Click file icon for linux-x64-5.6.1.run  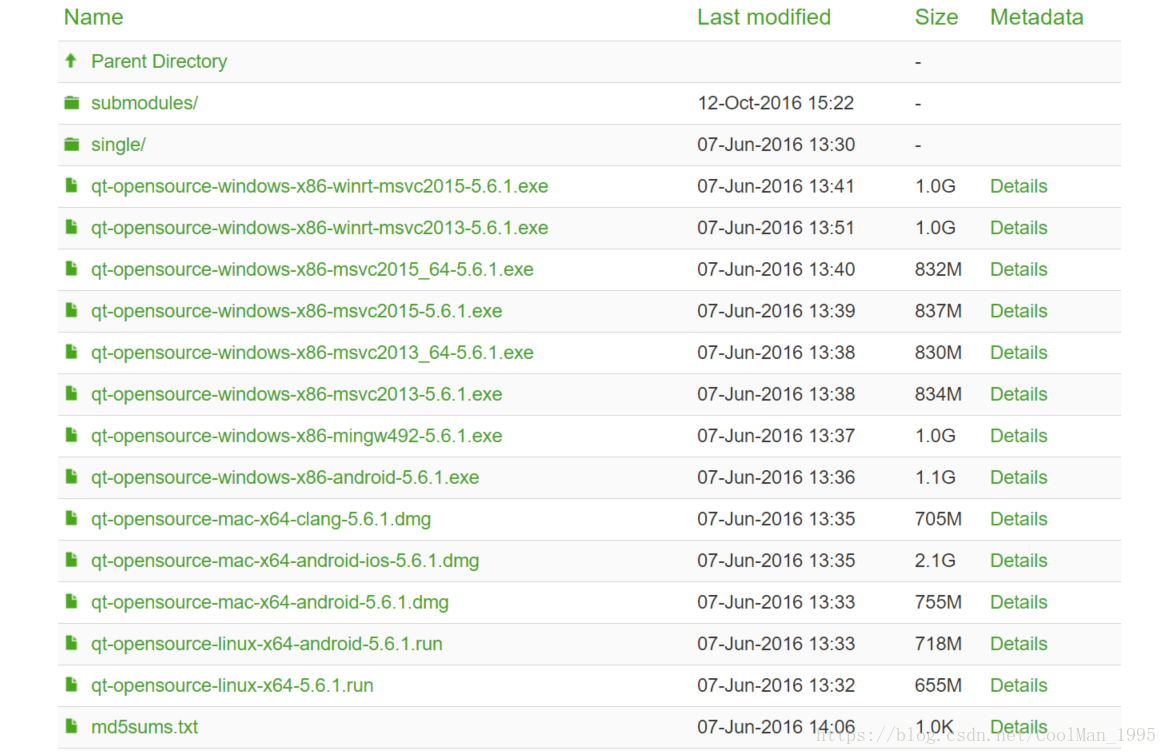coord(71,686)
